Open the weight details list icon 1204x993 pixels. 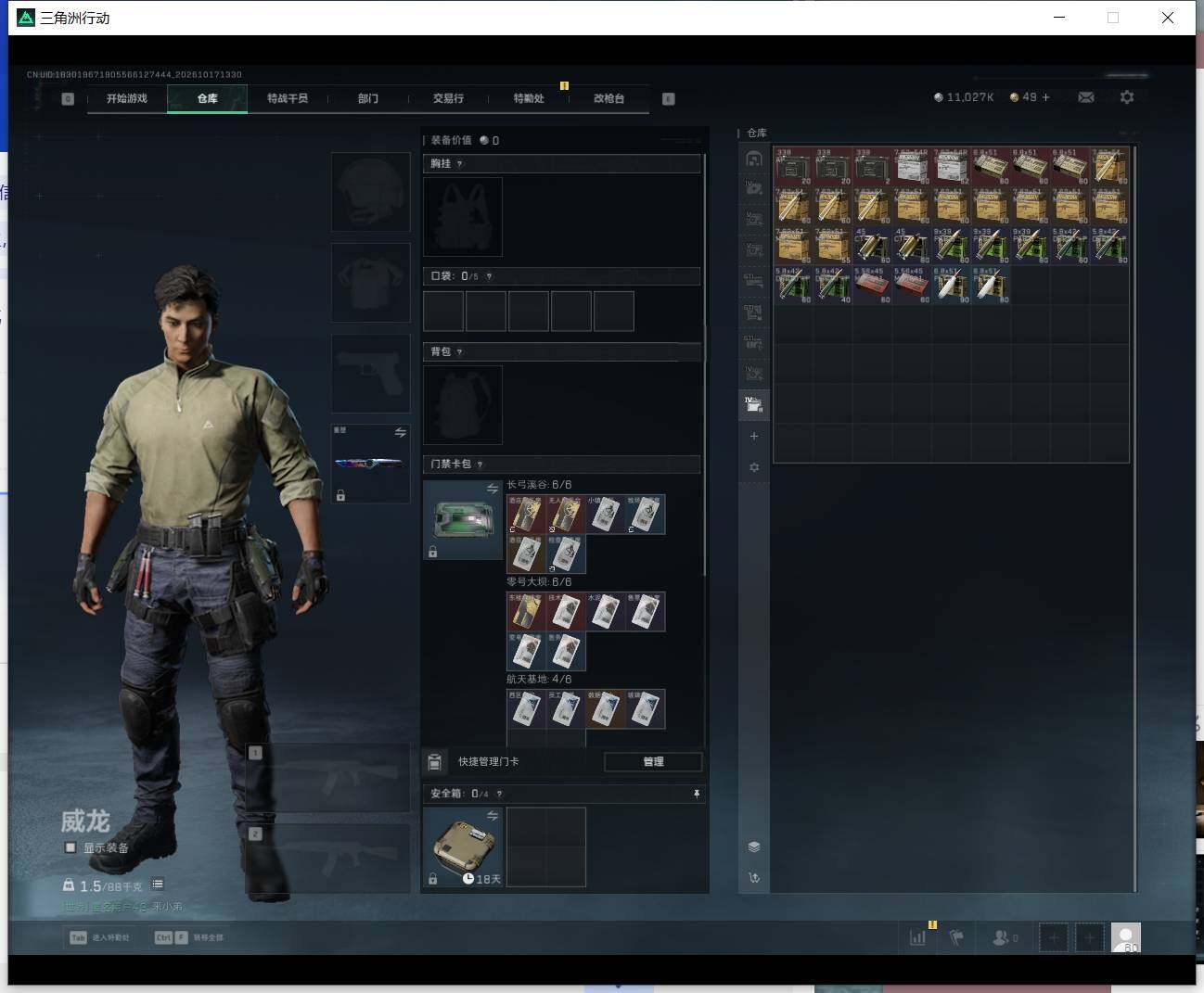pyautogui.click(x=158, y=885)
